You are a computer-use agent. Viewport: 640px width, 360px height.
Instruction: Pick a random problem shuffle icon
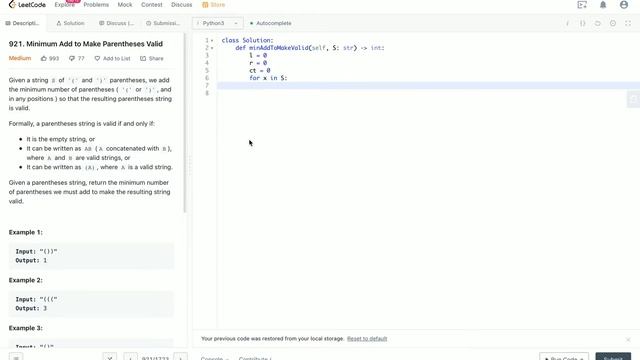[x=110, y=358]
